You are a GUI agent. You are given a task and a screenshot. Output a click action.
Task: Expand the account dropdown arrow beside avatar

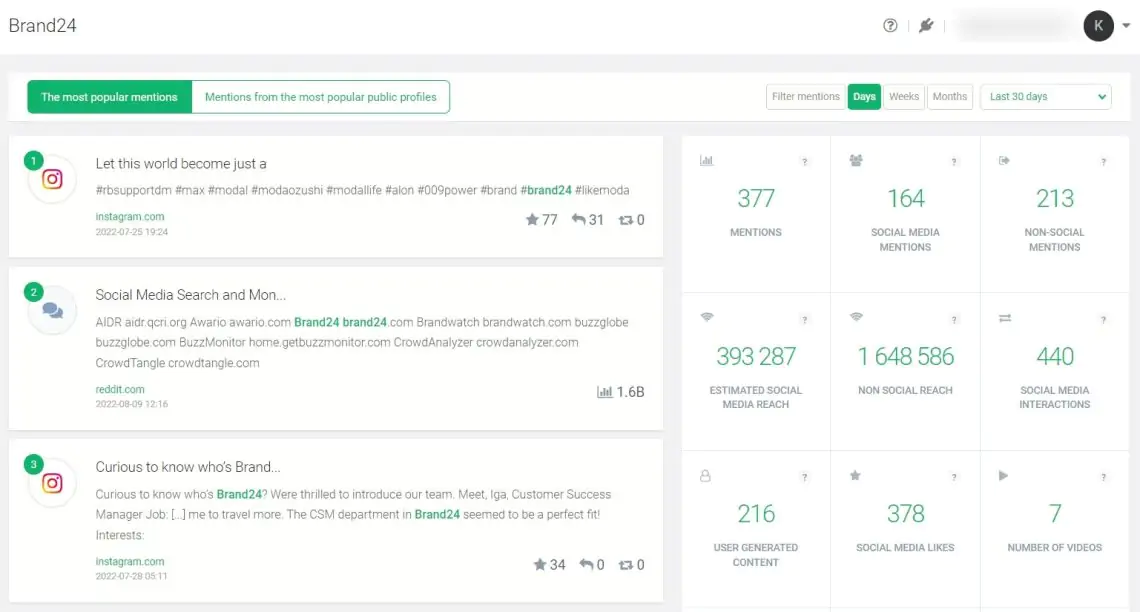1126,25
